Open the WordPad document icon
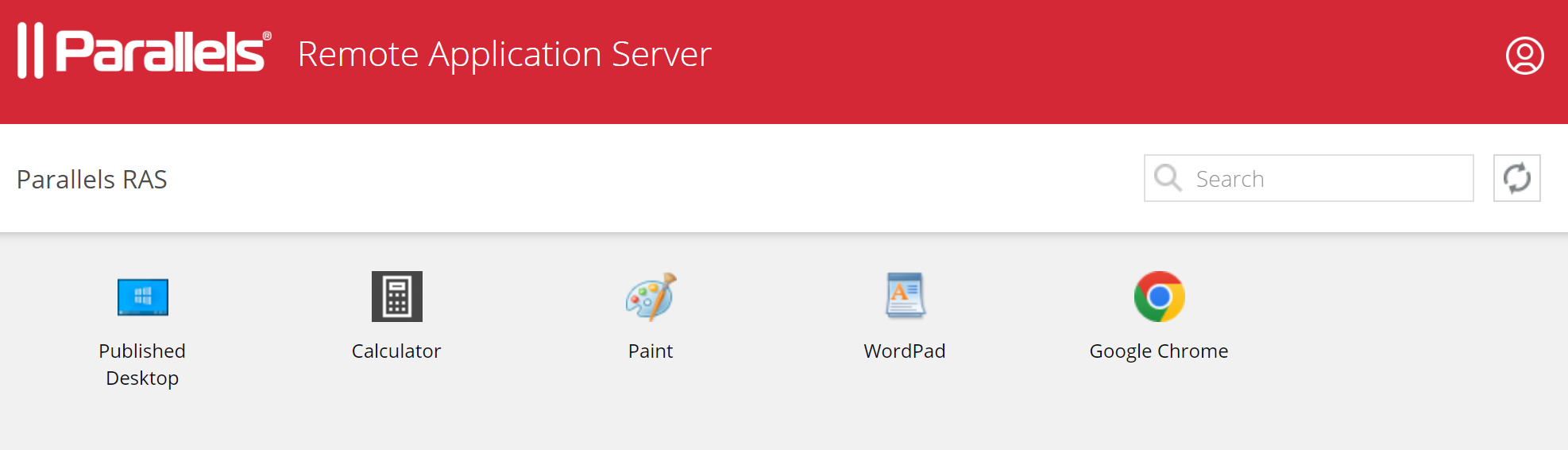 905,296
